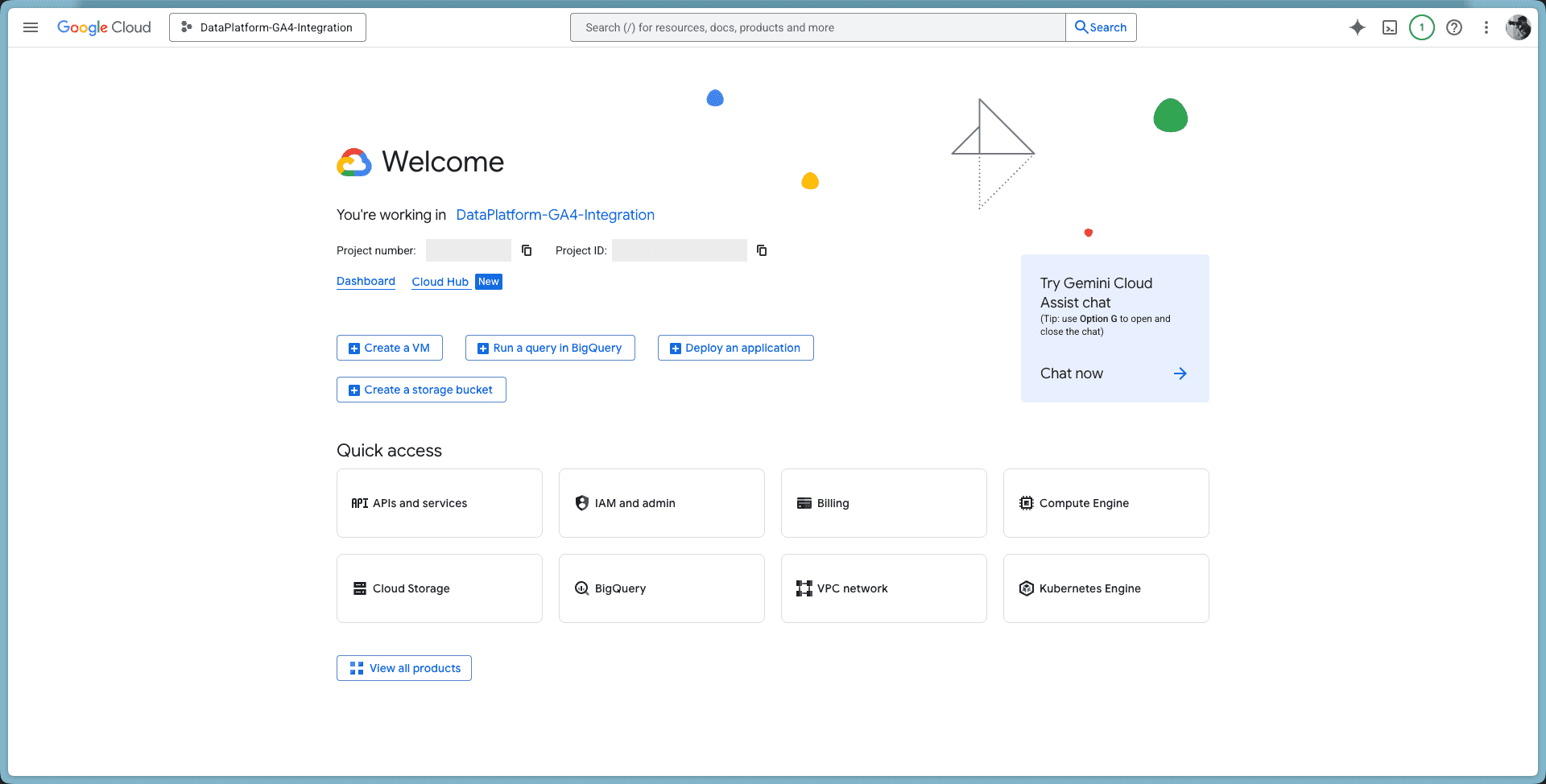Click the Quick access heading
The image size is (1546, 784).
389,451
